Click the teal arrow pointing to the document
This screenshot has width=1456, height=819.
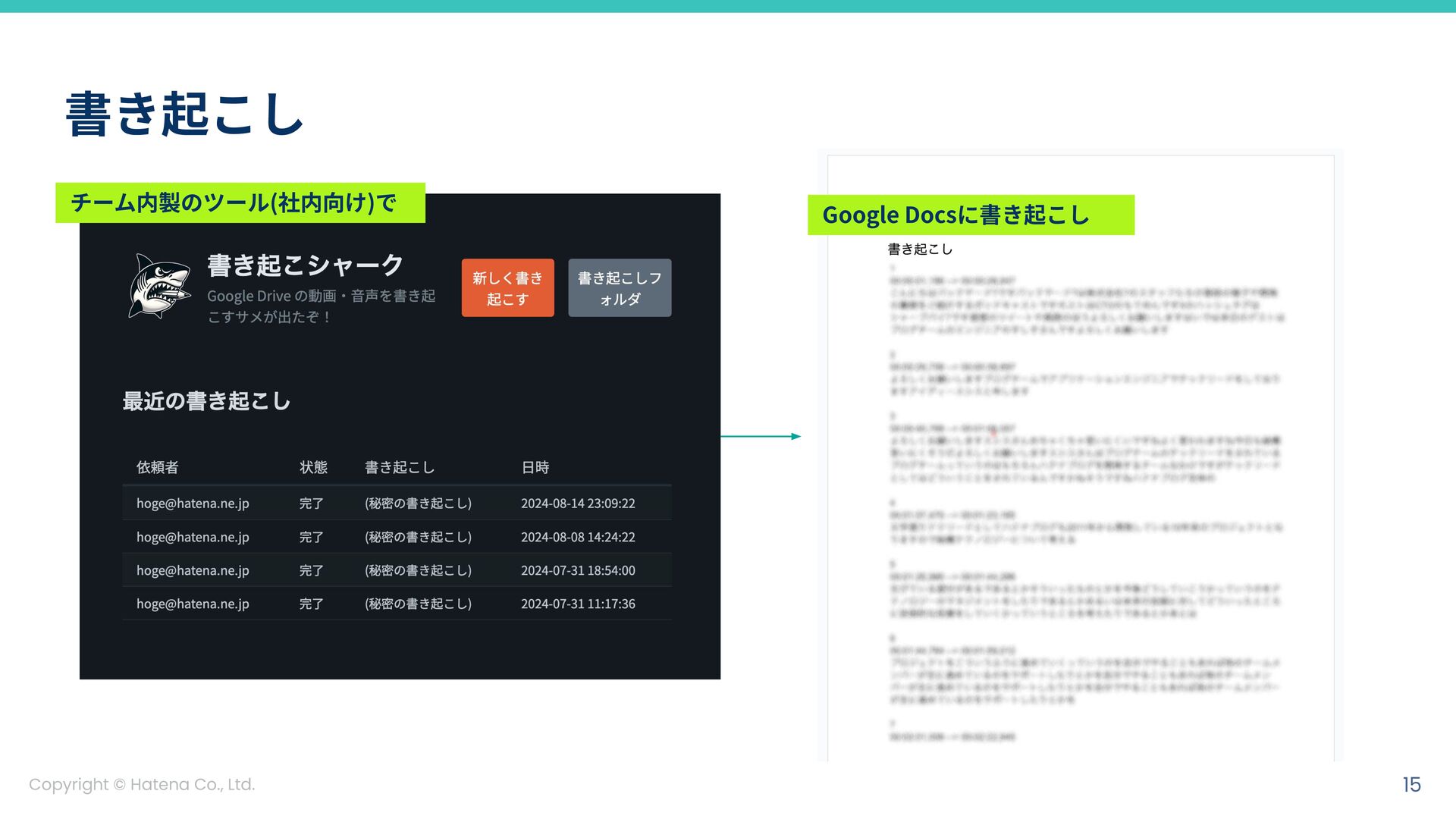coord(760,436)
